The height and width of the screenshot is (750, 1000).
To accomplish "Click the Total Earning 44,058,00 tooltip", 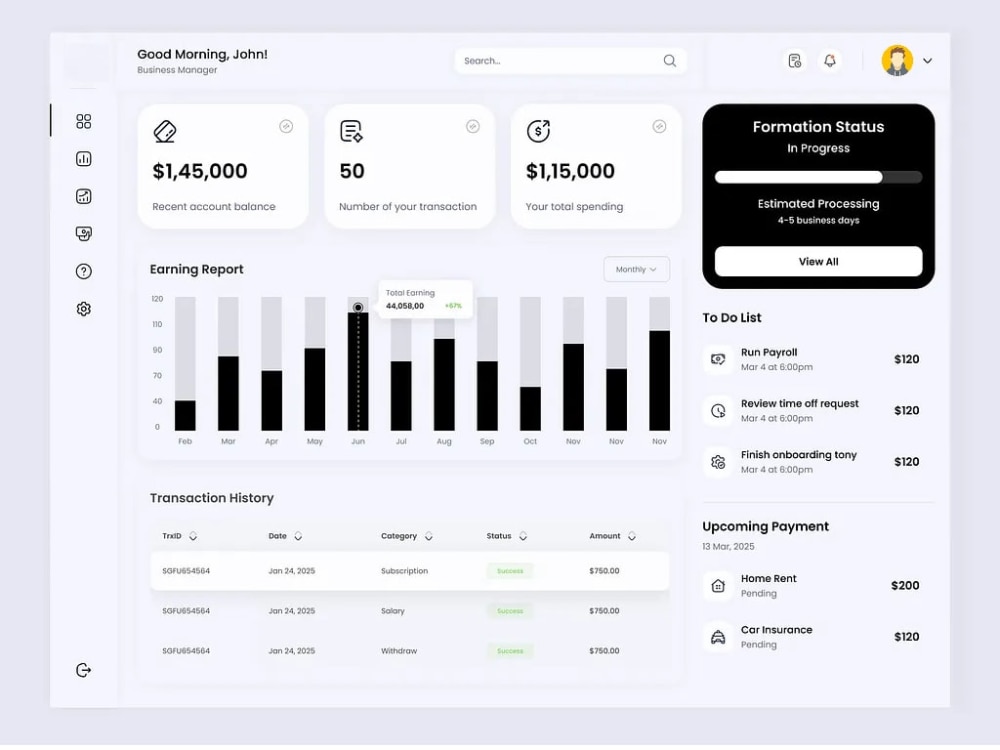I will tap(425, 299).
